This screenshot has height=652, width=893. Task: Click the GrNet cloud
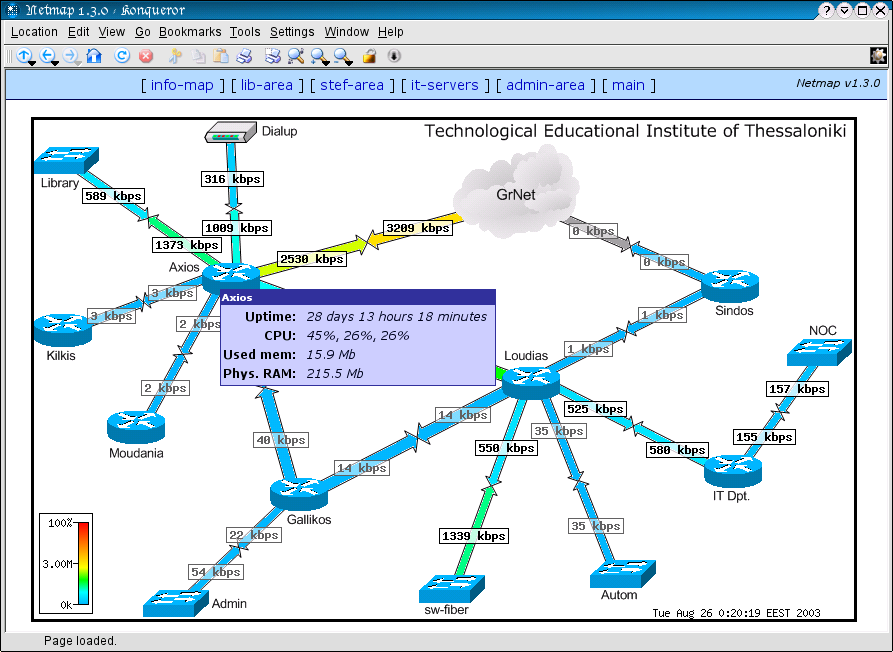(515, 190)
